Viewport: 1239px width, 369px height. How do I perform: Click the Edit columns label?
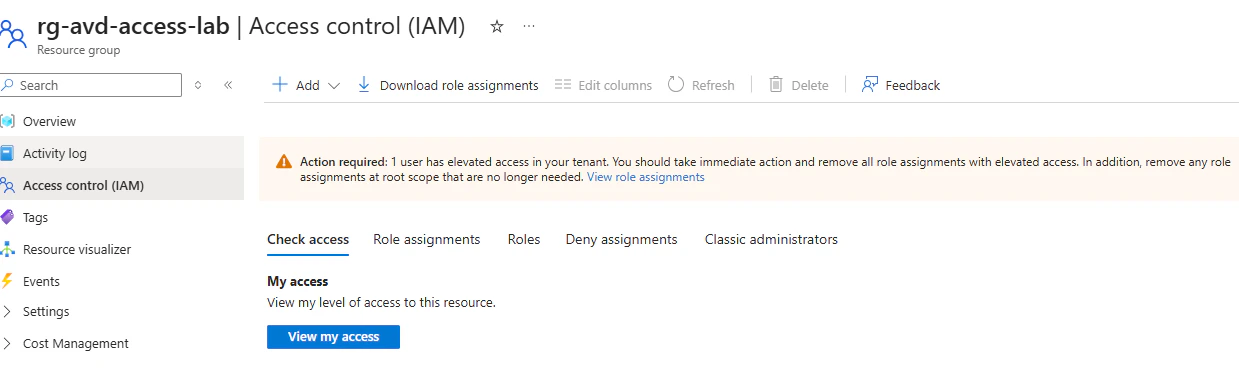click(x=615, y=86)
